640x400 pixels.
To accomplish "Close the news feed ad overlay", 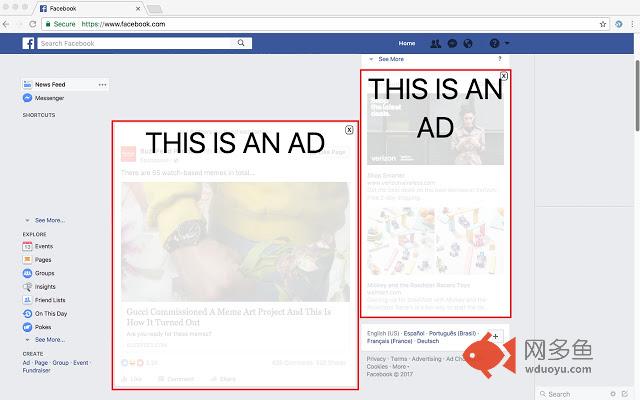I will (x=349, y=130).
